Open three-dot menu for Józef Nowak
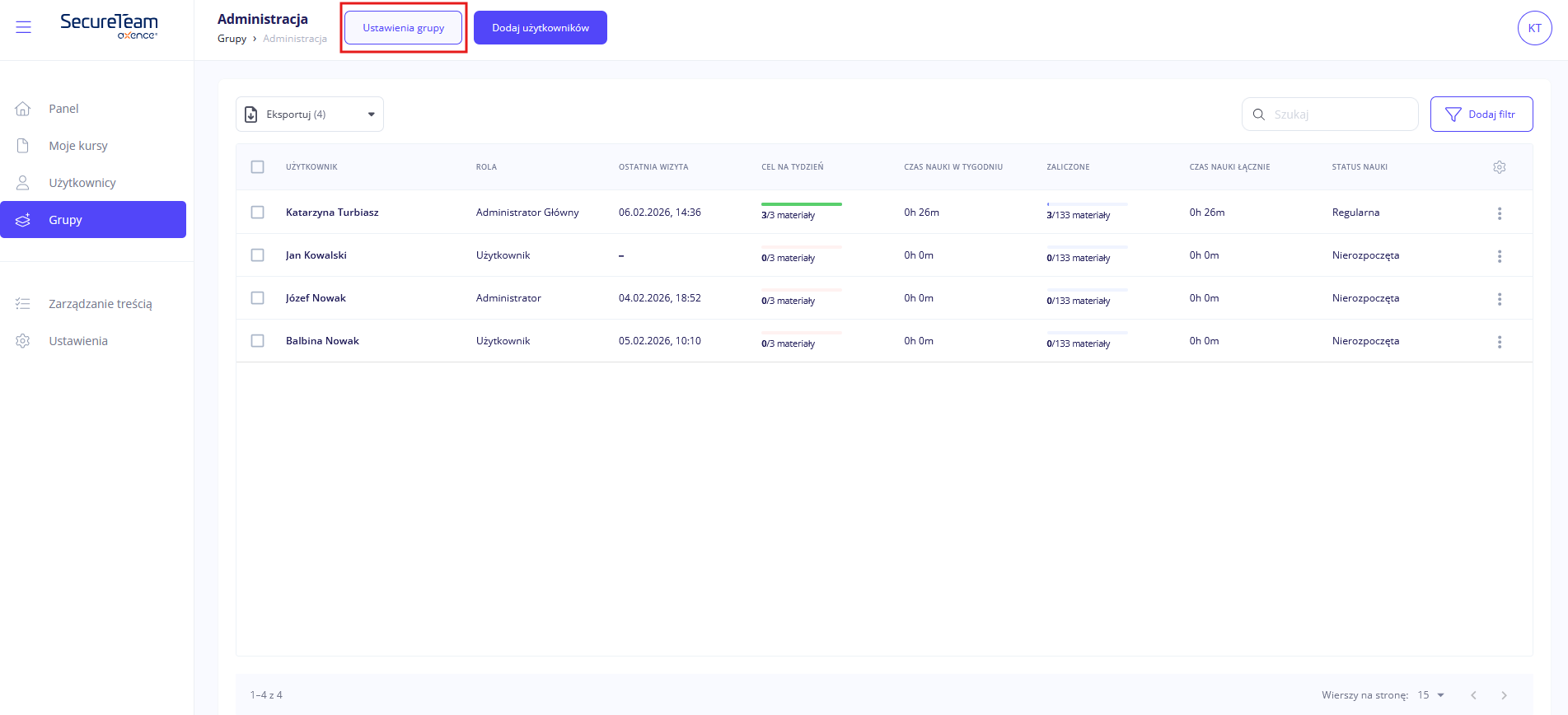The height and width of the screenshot is (715, 1568). [1499, 299]
